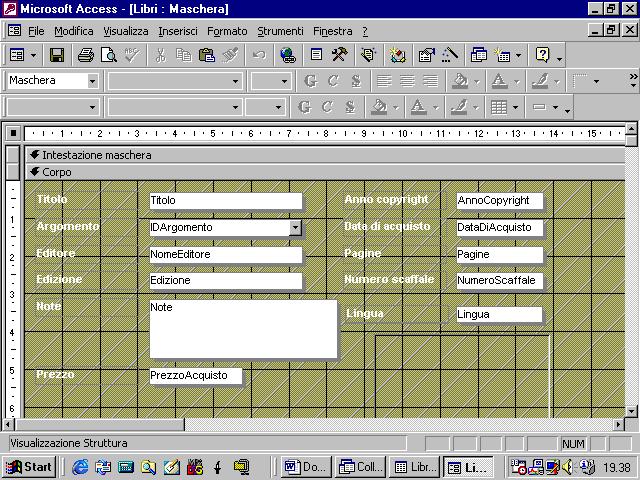Open the Modifica menu
The width and height of the screenshot is (640, 480).
(73, 31)
